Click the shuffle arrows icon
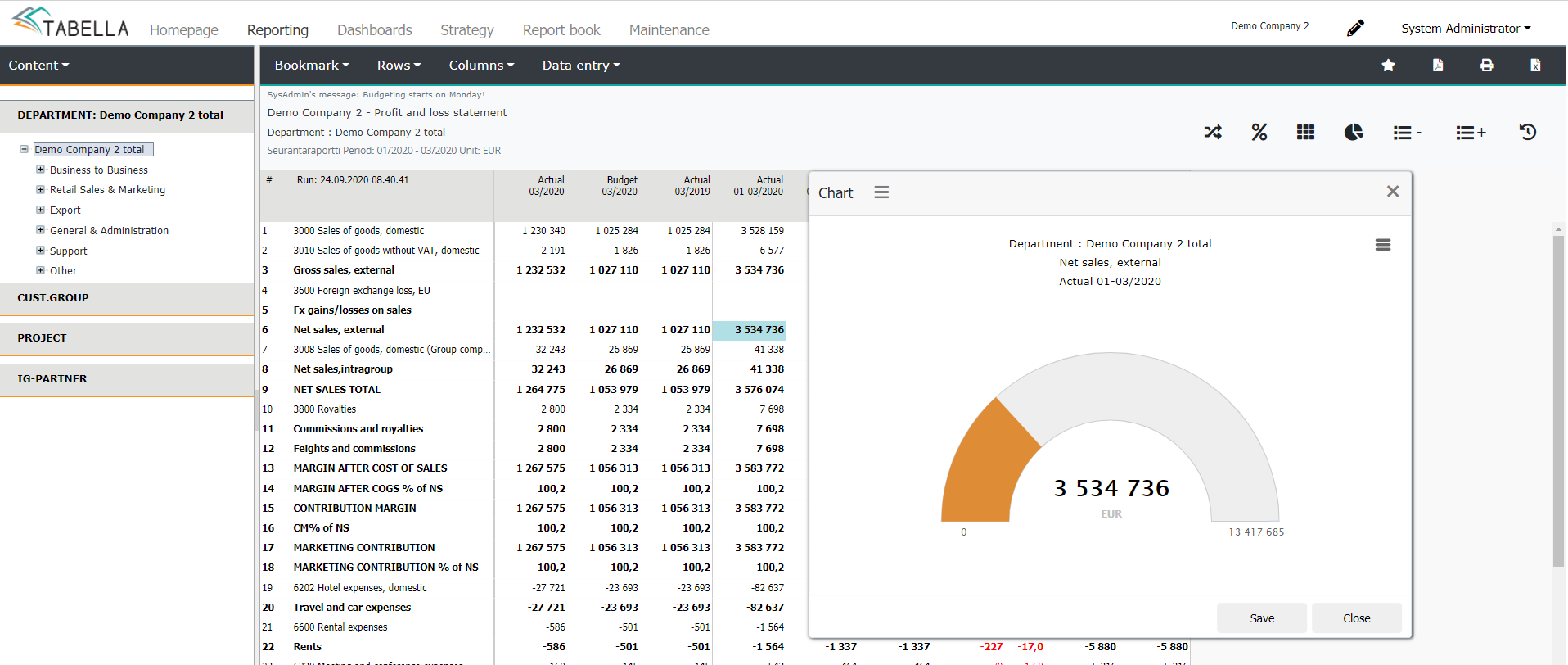Viewport: 1568px width, 665px height. pos(1213,132)
